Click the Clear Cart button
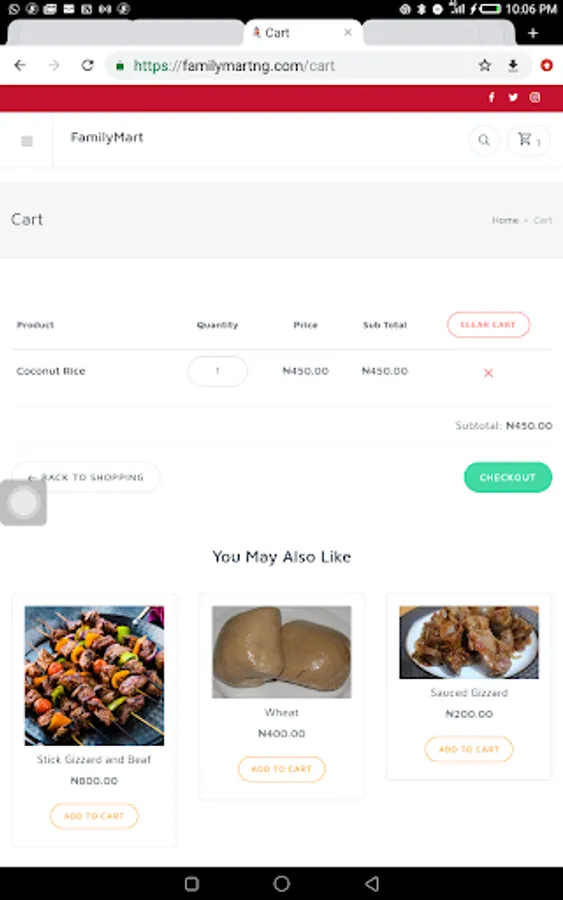The image size is (563, 900). pyautogui.click(x=488, y=325)
